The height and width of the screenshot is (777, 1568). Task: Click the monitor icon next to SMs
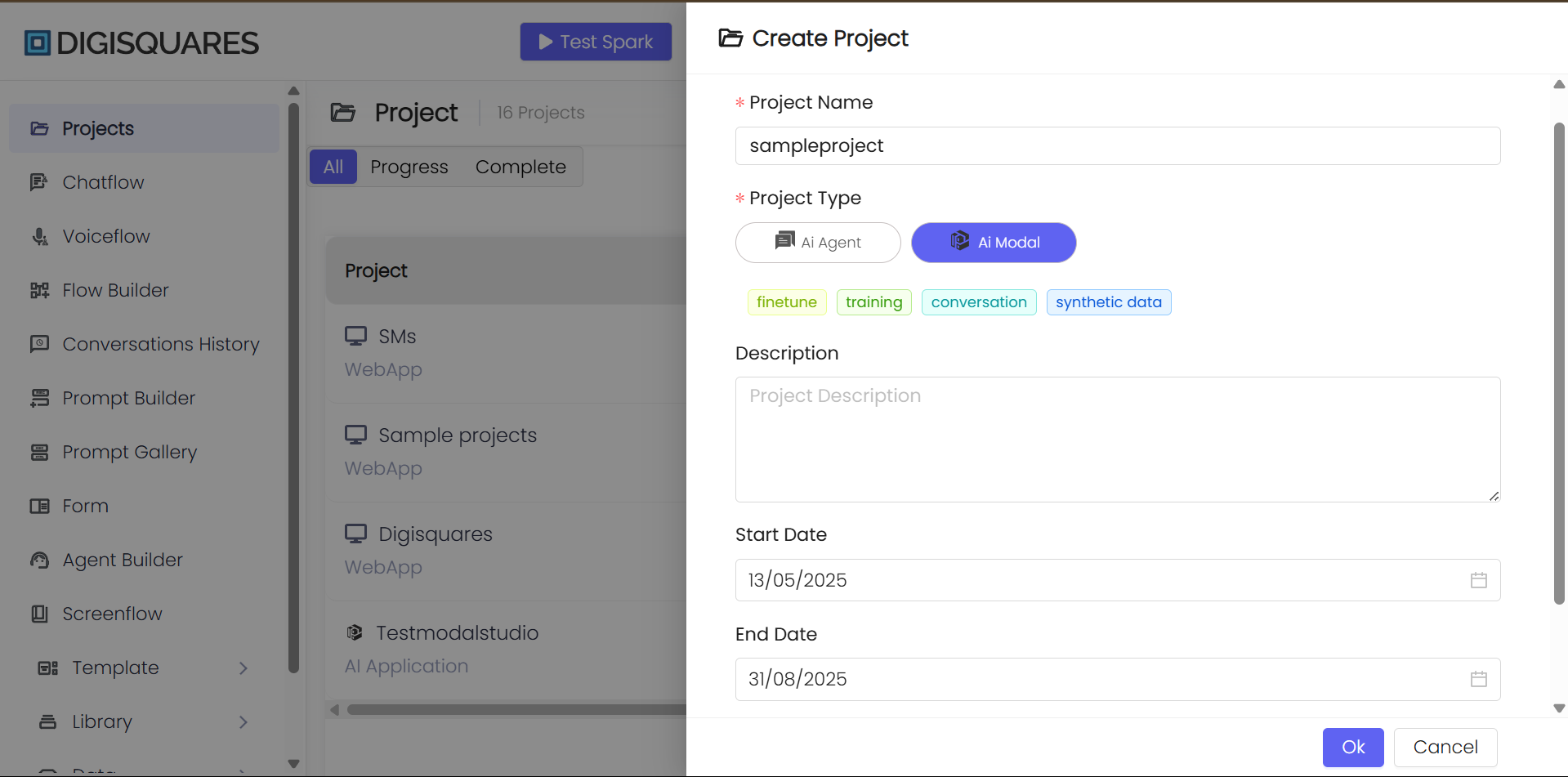pyautogui.click(x=355, y=336)
